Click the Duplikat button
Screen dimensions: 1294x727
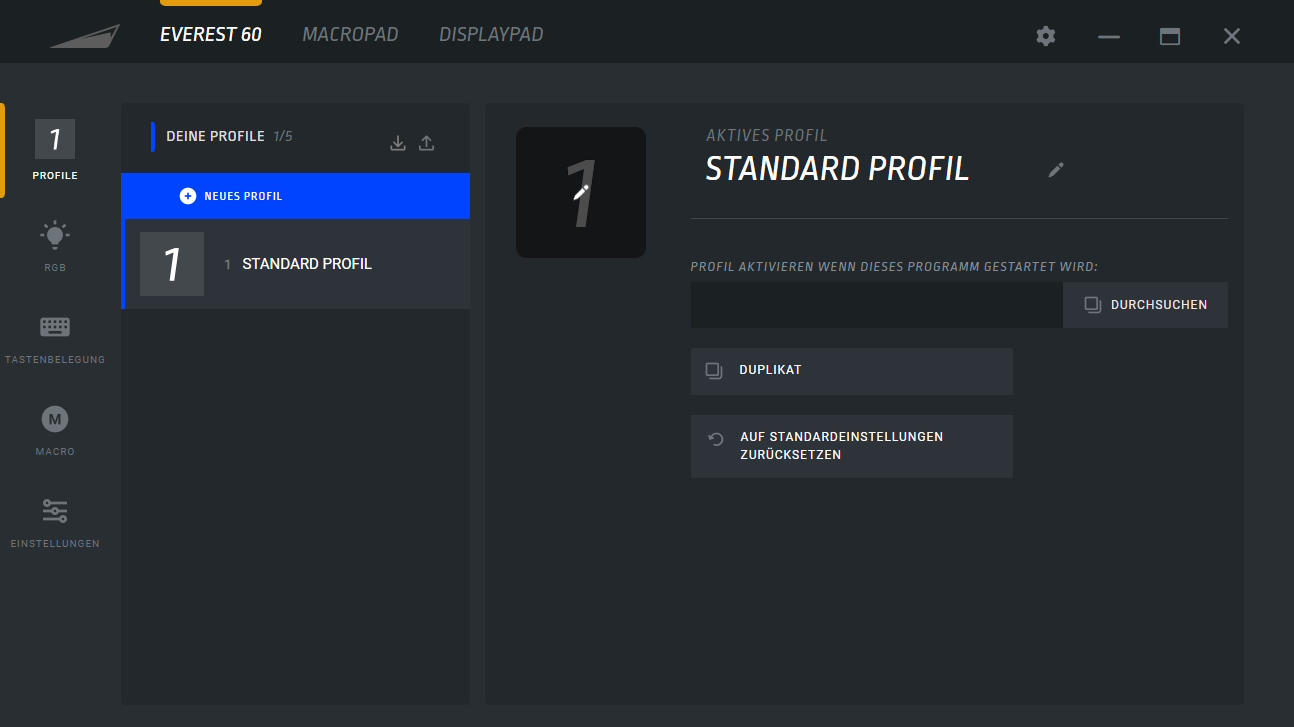(x=851, y=371)
